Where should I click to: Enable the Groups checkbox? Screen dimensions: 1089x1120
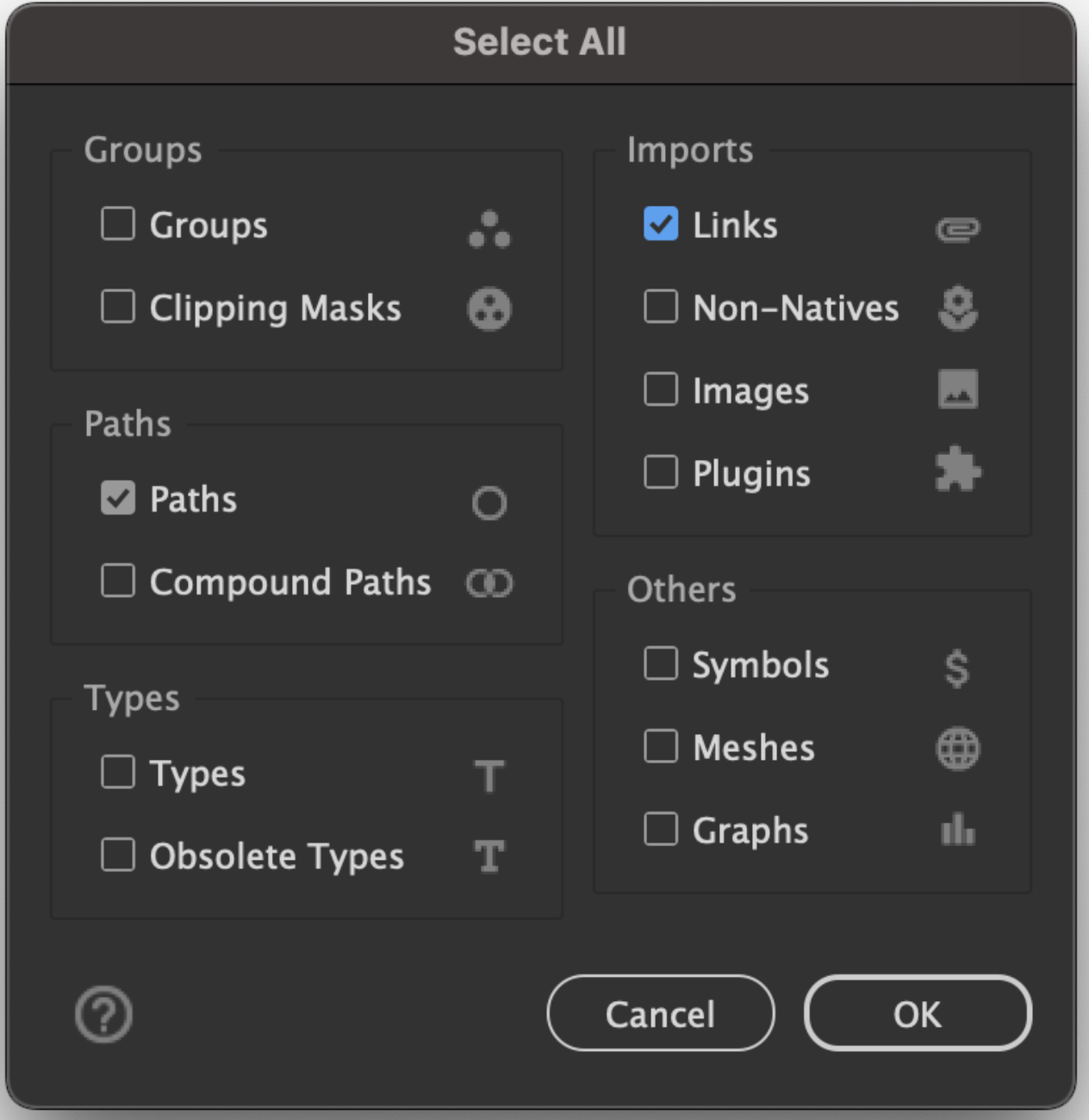[118, 223]
